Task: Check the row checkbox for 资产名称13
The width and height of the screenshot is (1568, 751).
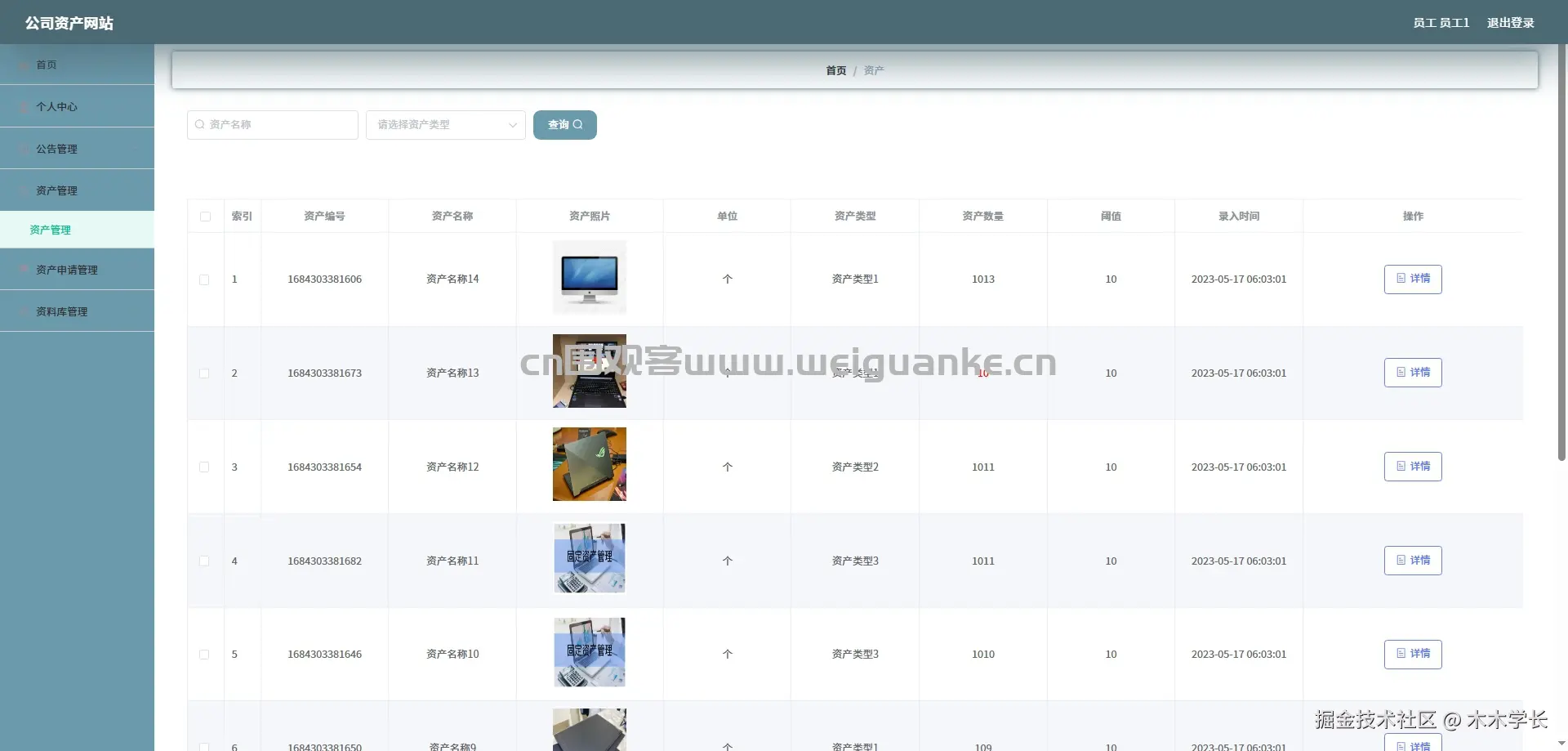Action: pos(204,373)
